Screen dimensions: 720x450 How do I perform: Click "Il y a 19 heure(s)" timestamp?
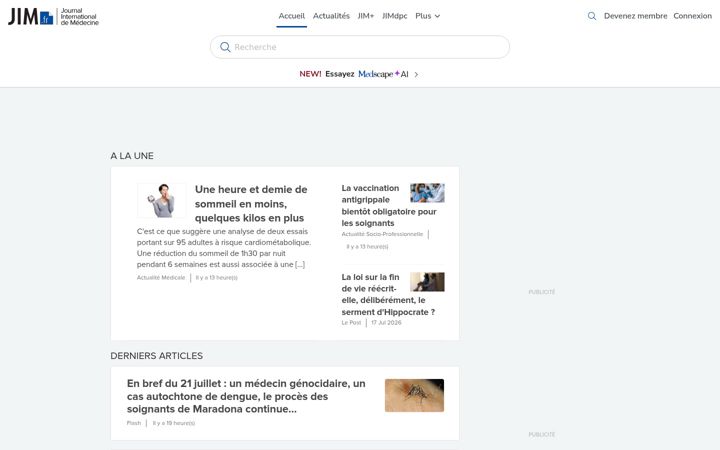[174, 423]
